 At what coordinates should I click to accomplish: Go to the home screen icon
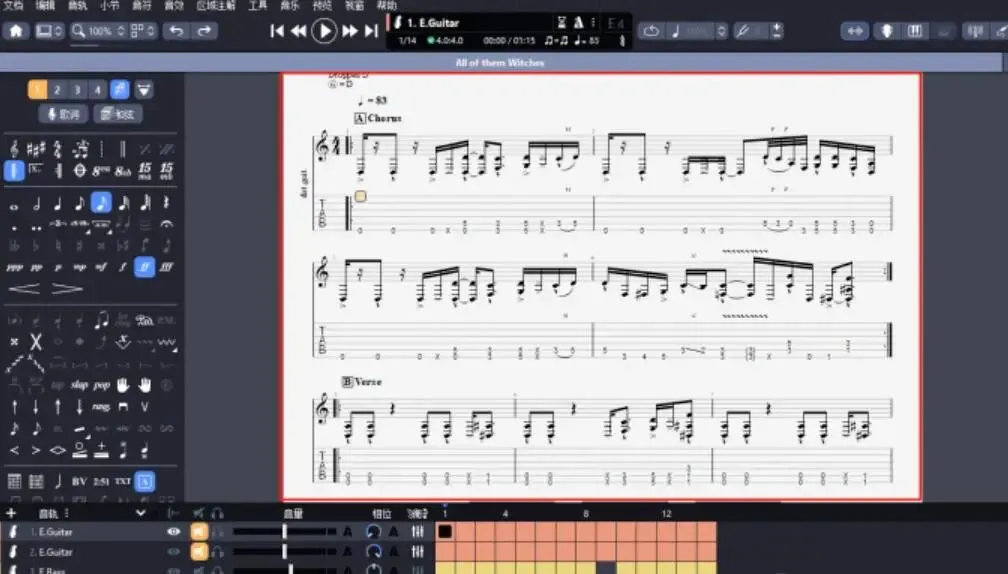click(15, 31)
